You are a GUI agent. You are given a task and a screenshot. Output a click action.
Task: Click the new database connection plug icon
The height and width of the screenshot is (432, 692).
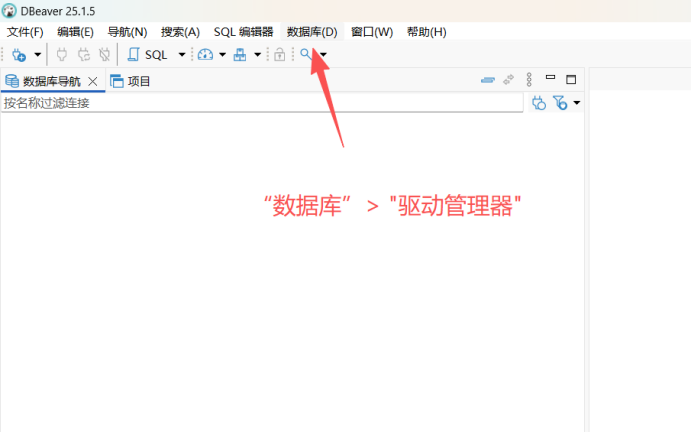pos(19,55)
